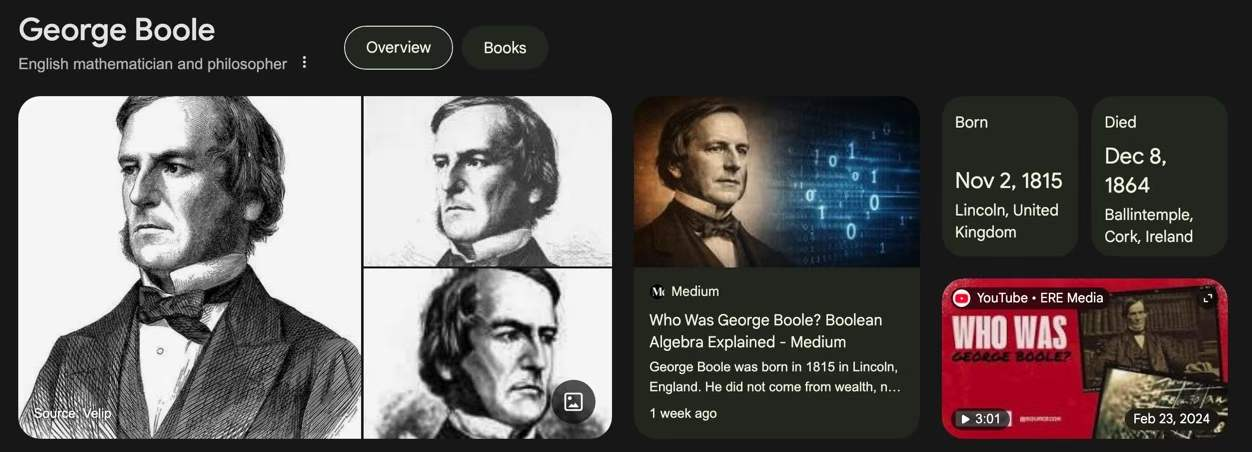Click the Died Dec 8, 1864 card

click(1159, 177)
